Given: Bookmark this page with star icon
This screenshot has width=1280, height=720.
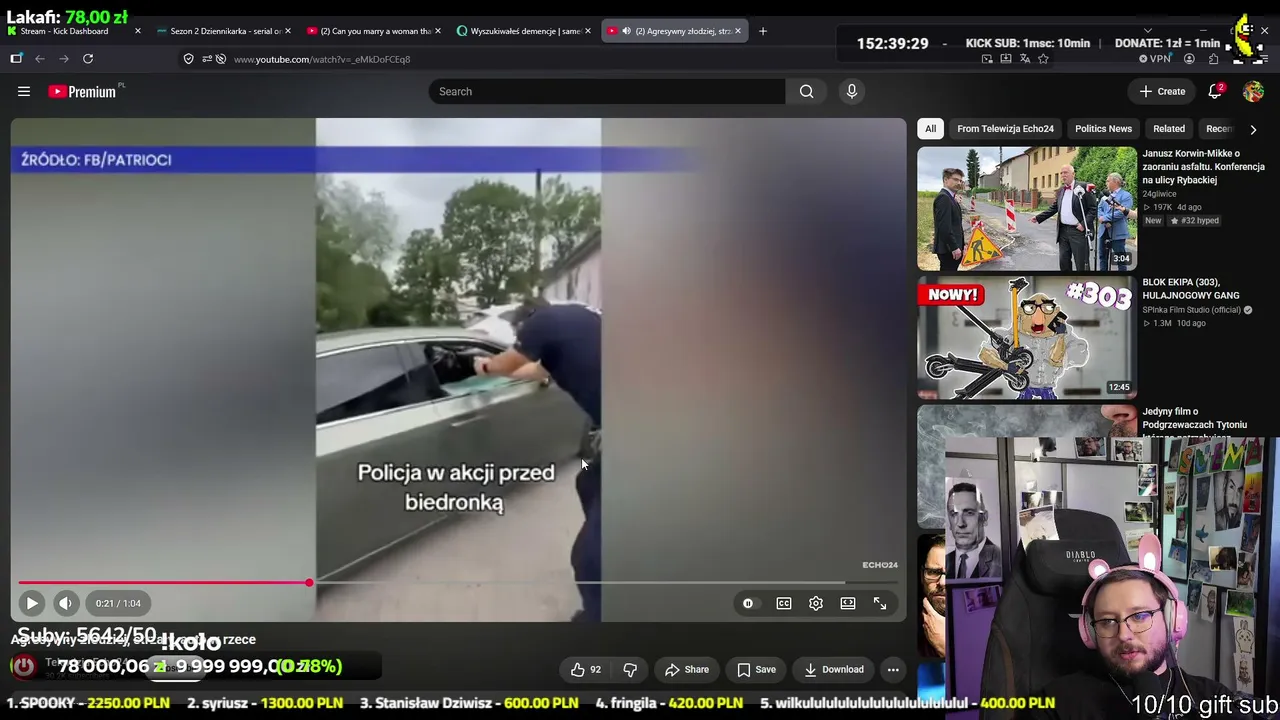Looking at the screenshot, I should point(1043,59).
